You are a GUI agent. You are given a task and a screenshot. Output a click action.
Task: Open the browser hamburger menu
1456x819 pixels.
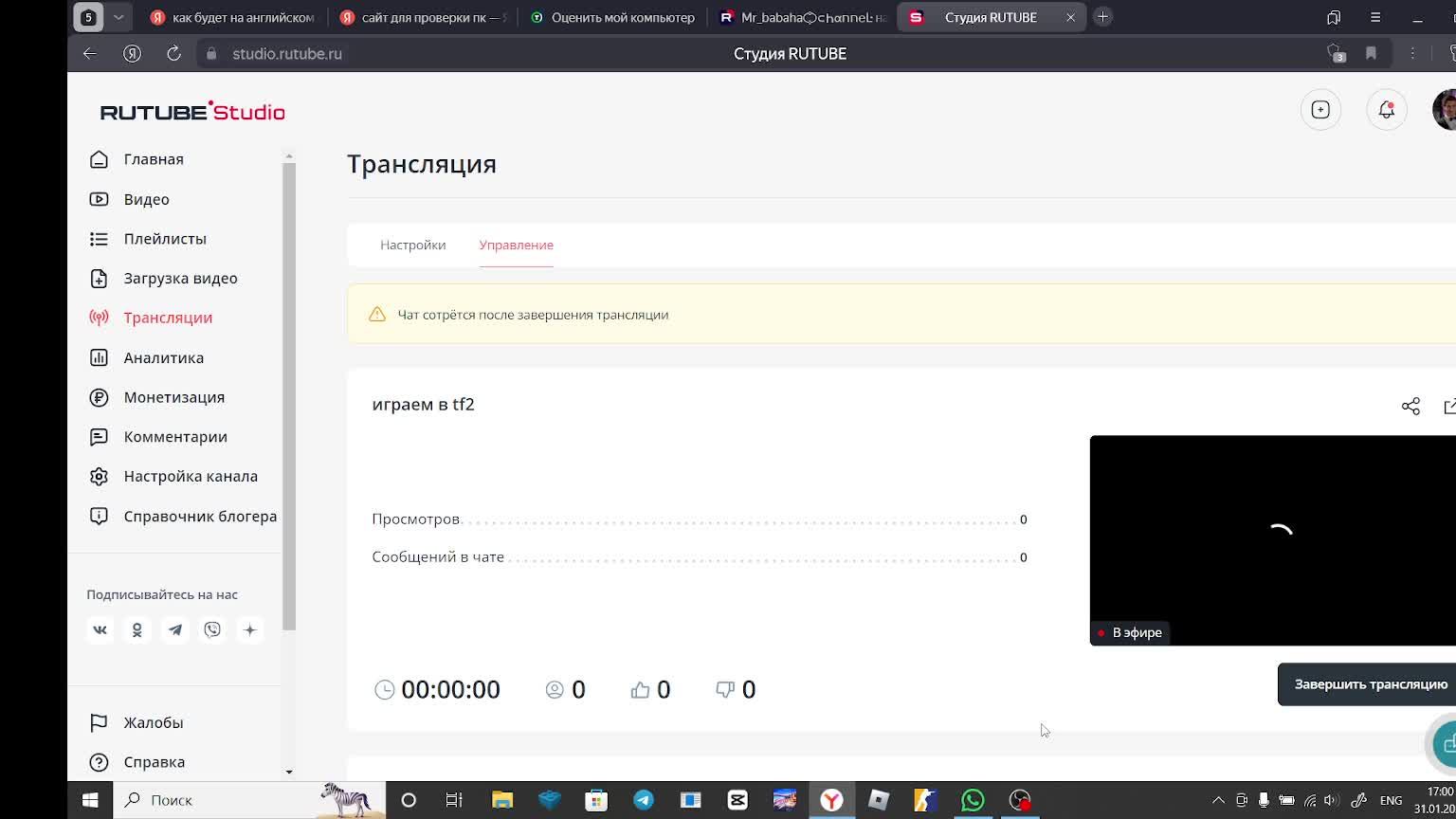(1375, 17)
